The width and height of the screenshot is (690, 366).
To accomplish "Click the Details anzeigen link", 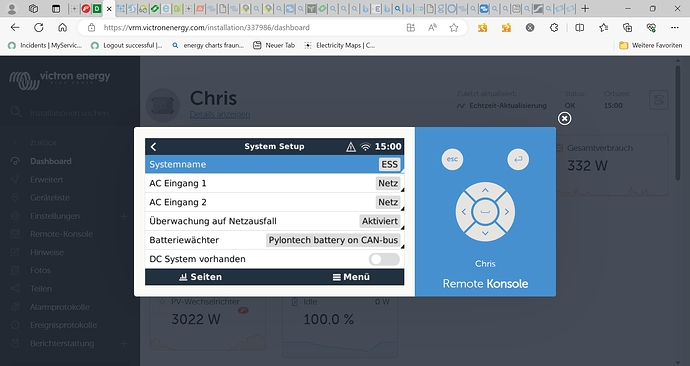I will 220,114.
